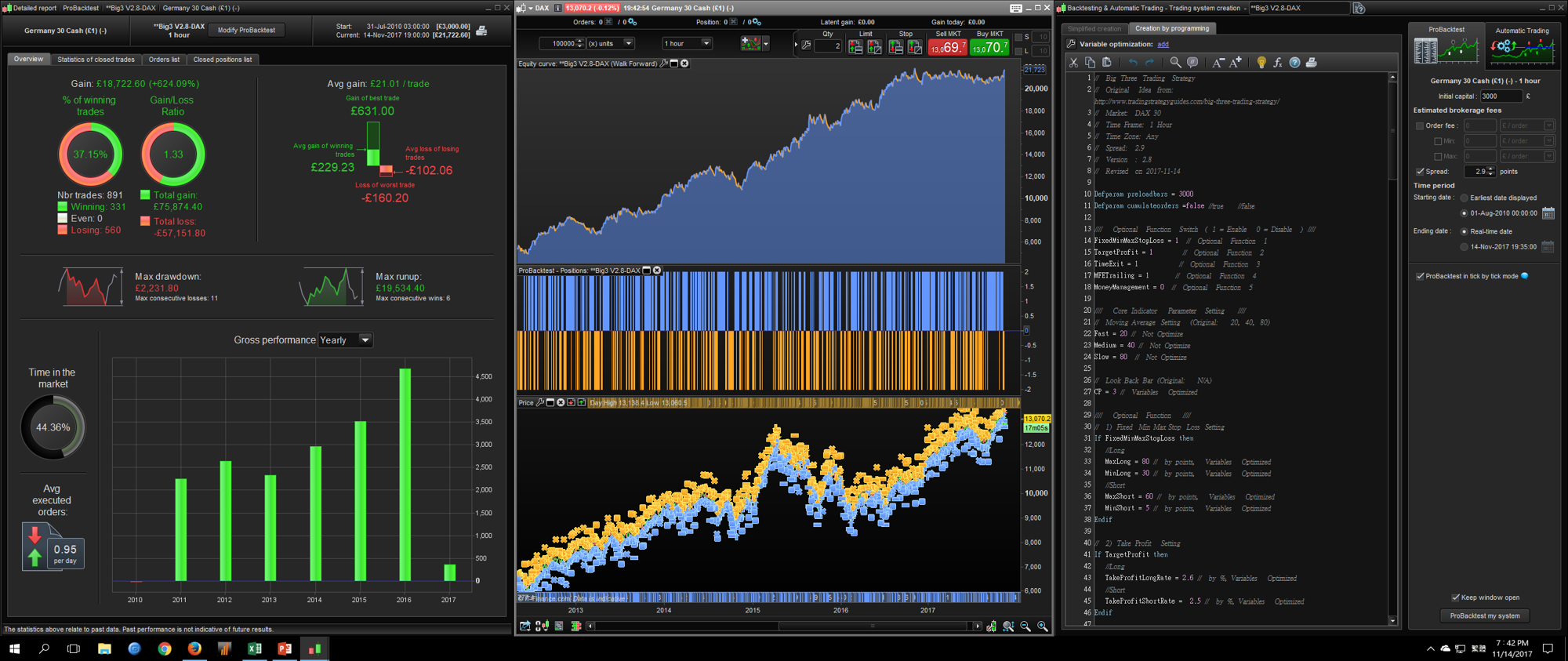Remove the Equity curve panel
Image resolution: width=1568 pixels, height=661 pixels.
coord(684,64)
